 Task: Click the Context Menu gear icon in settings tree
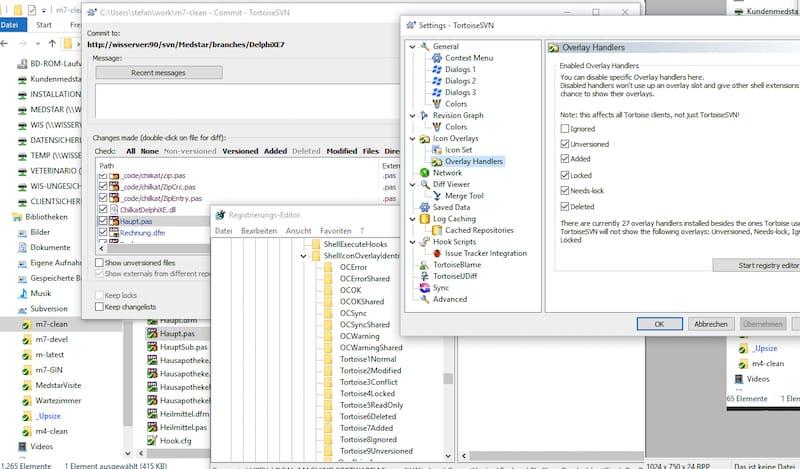[x=437, y=58]
